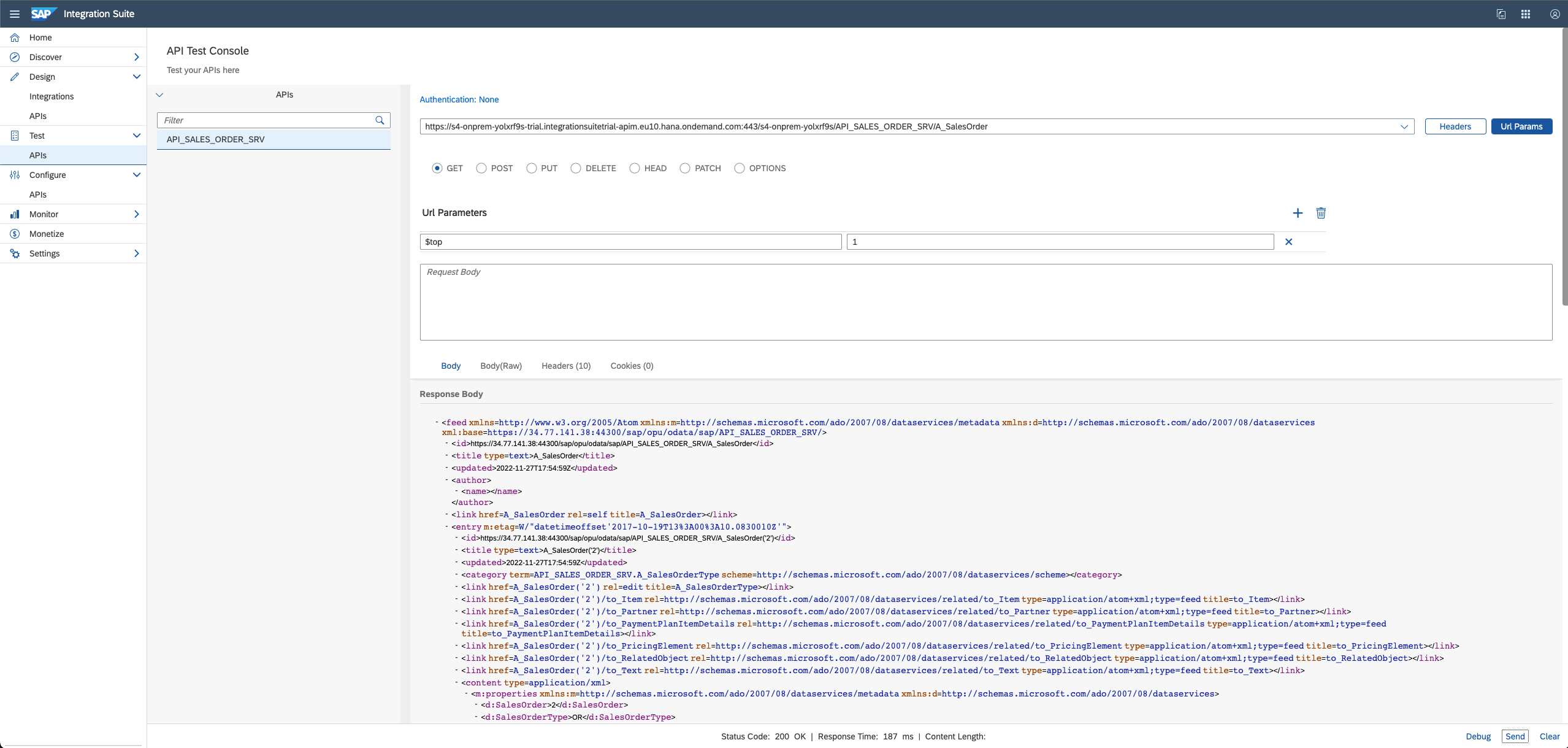Click the Headers button
Viewport: 1568px width, 748px height.
(1455, 126)
